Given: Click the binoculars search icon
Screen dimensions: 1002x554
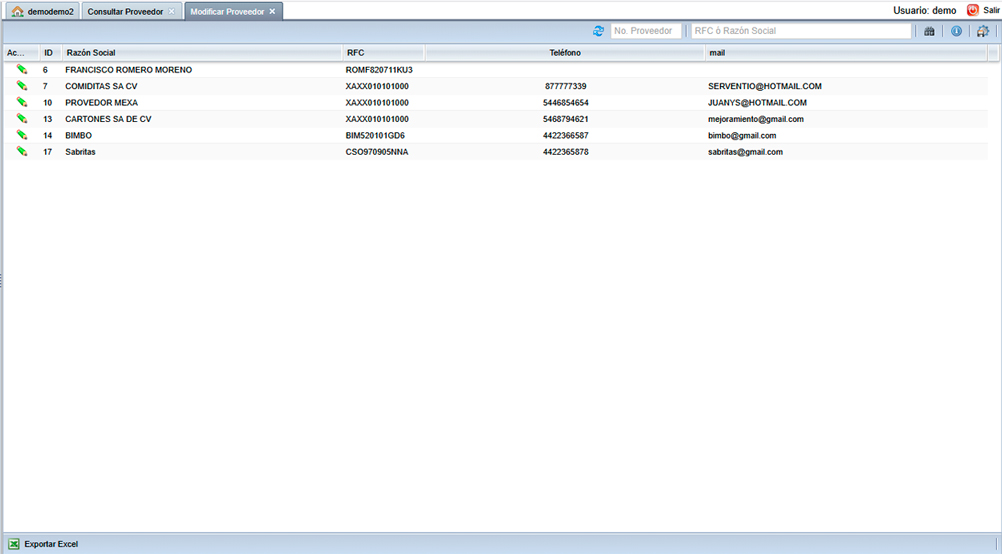Looking at the screenshot, I should point(929,31).
